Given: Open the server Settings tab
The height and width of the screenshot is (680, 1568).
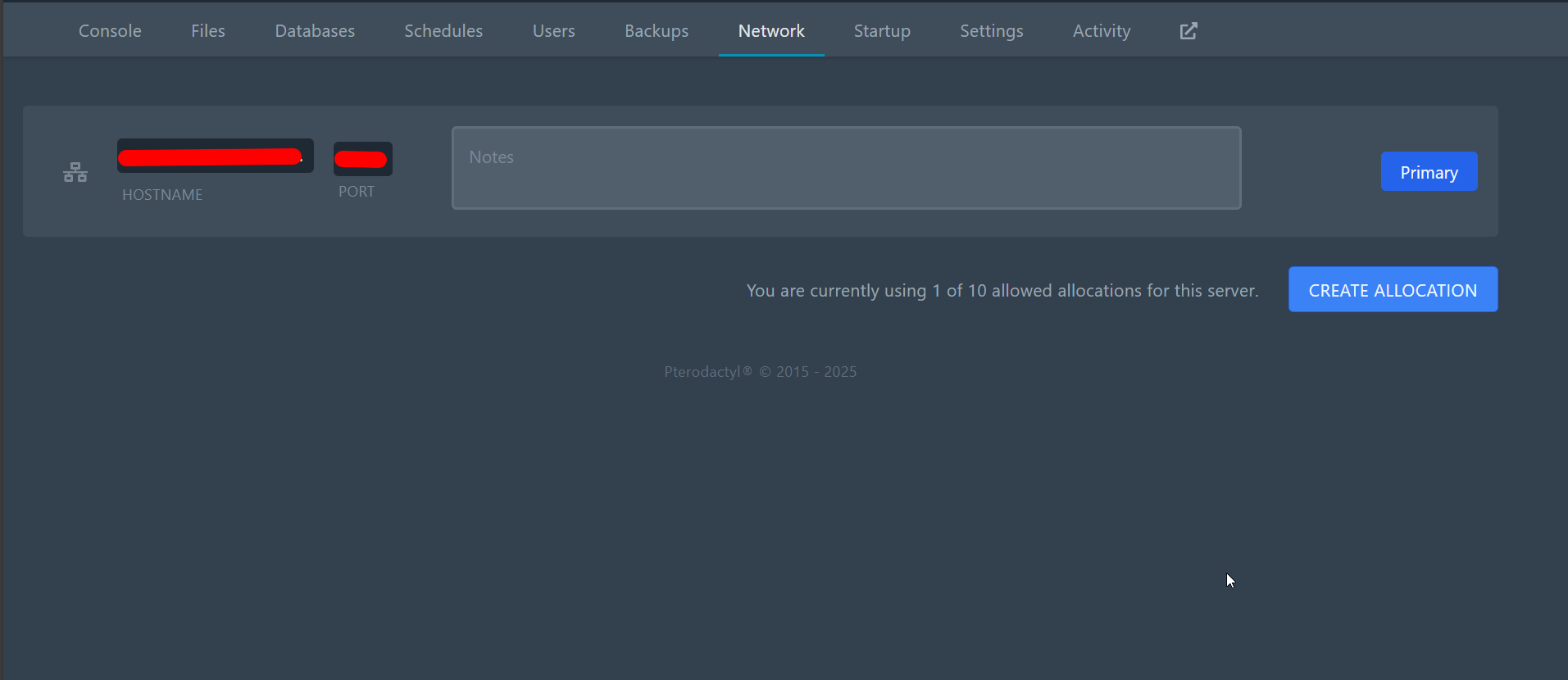Looking at the screenshot, I should (x=991, y=31).
